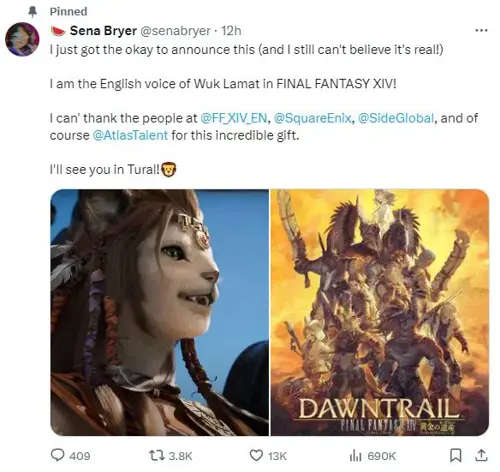The width and height of the screenshot is (500, 472).
Task: Click the share upload icon
Action: [481, 455]
